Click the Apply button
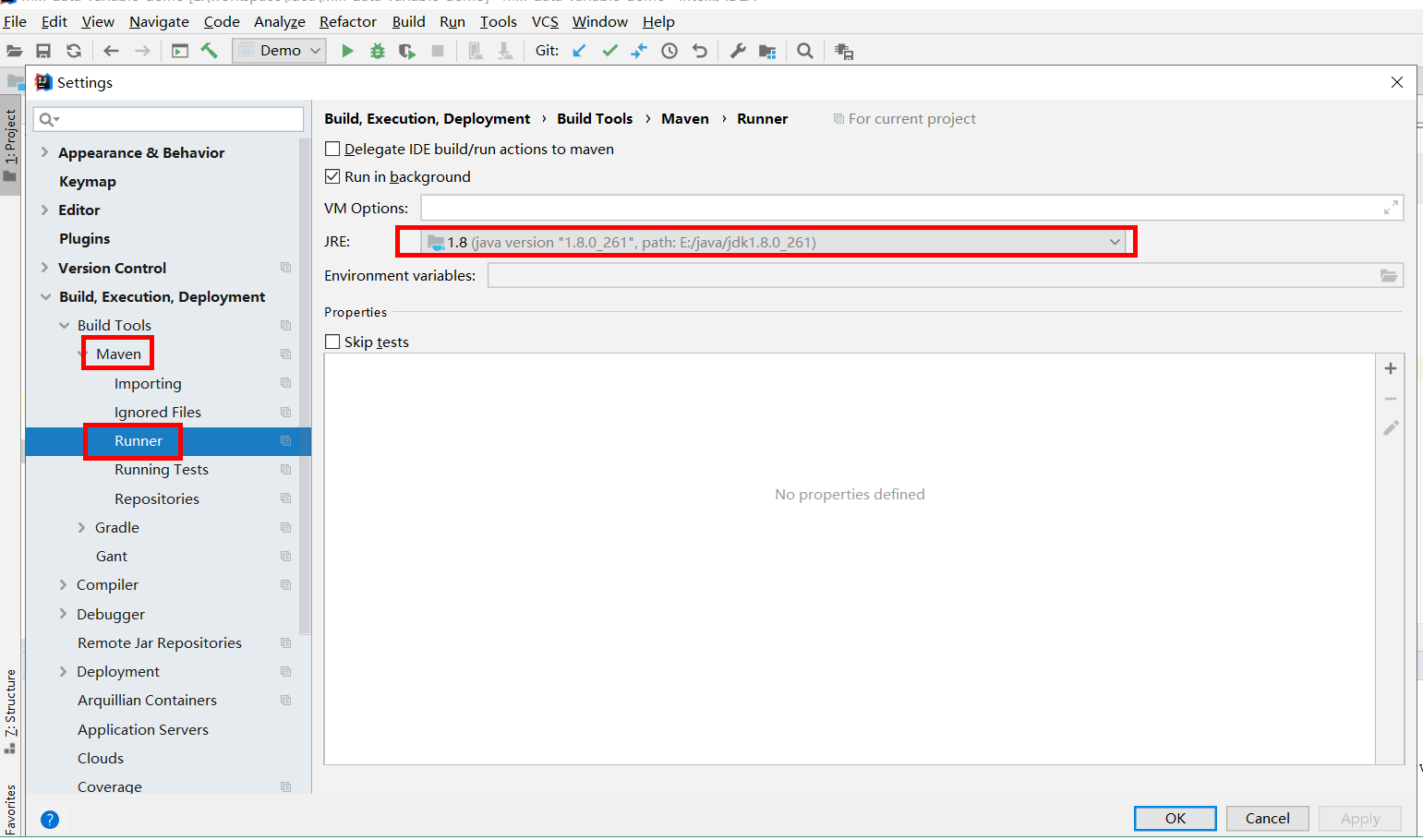Viewport: 1423px width, 840px height. point(1360,818)
